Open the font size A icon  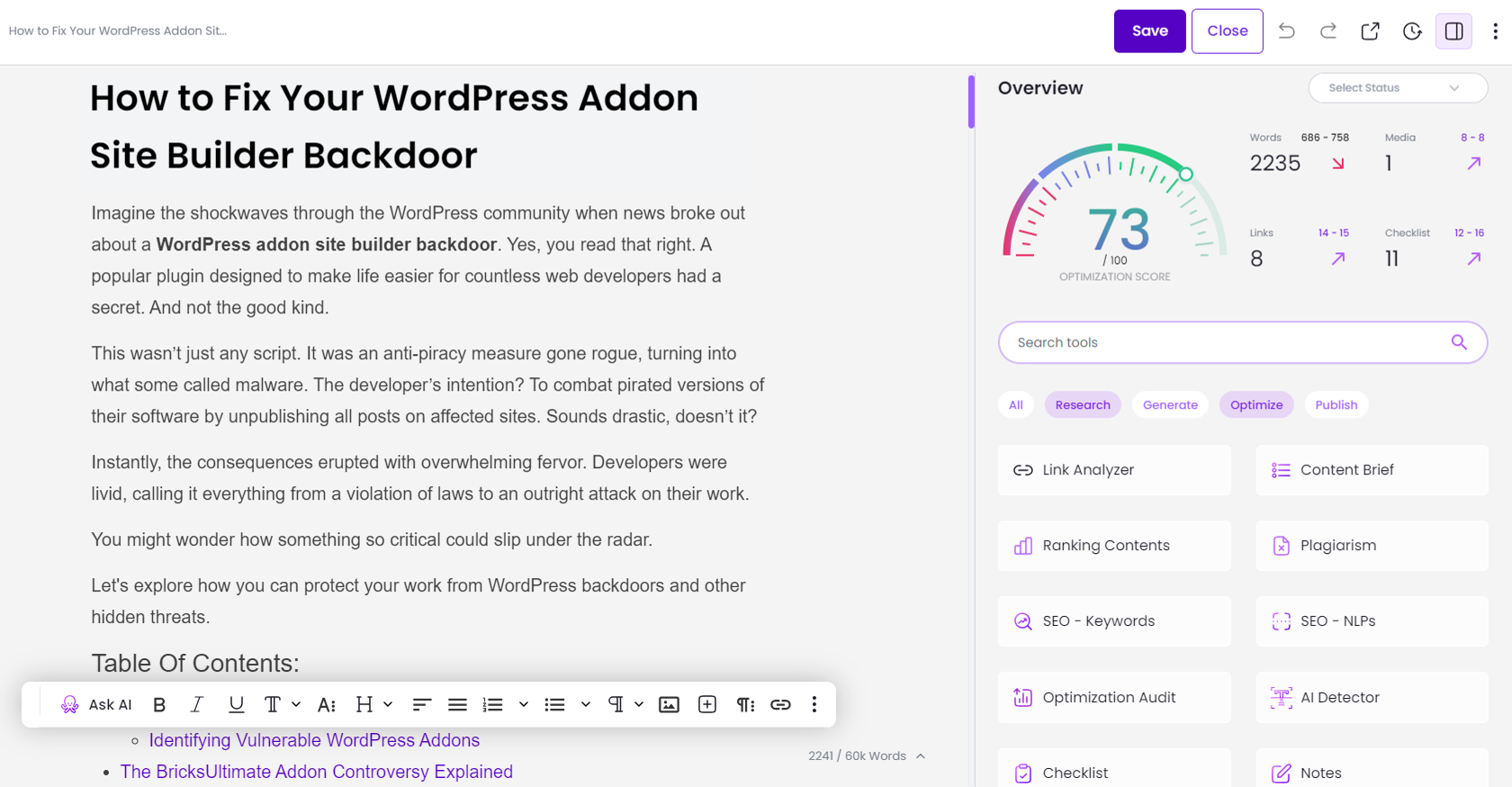click(x=327, y=704)
